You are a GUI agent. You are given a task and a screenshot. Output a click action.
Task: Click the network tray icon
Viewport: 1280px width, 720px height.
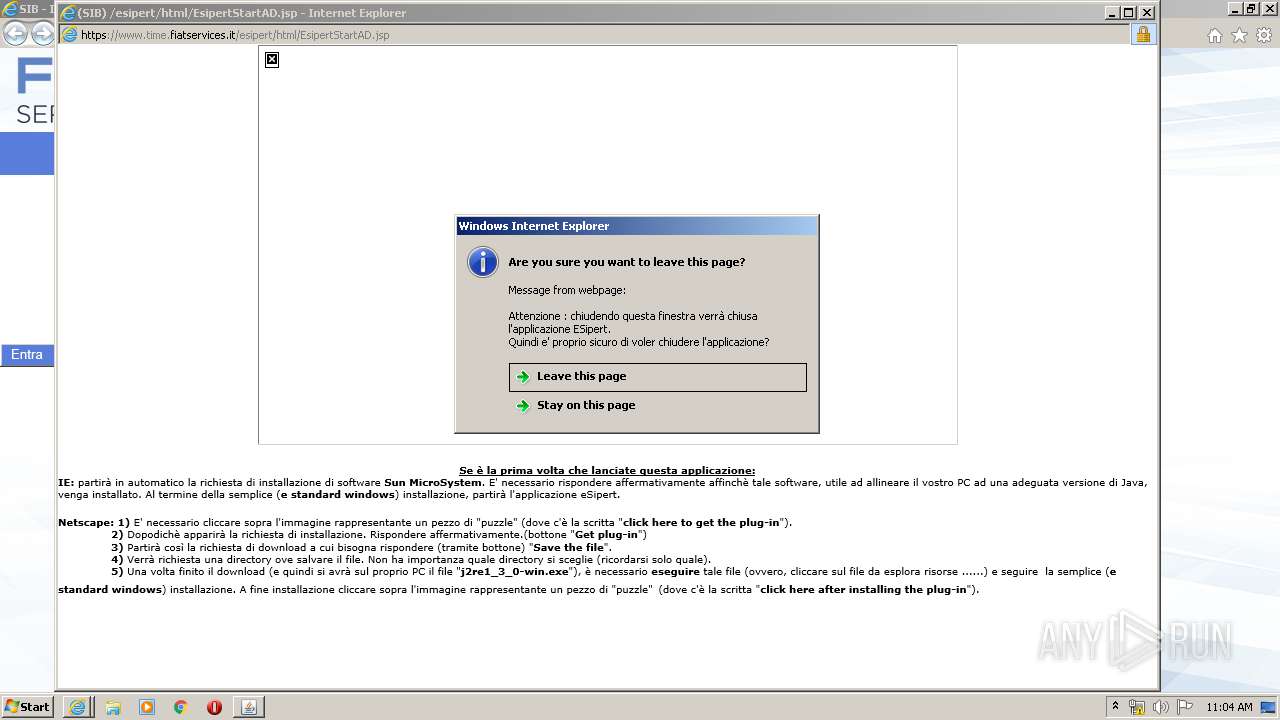[1137, 707]
